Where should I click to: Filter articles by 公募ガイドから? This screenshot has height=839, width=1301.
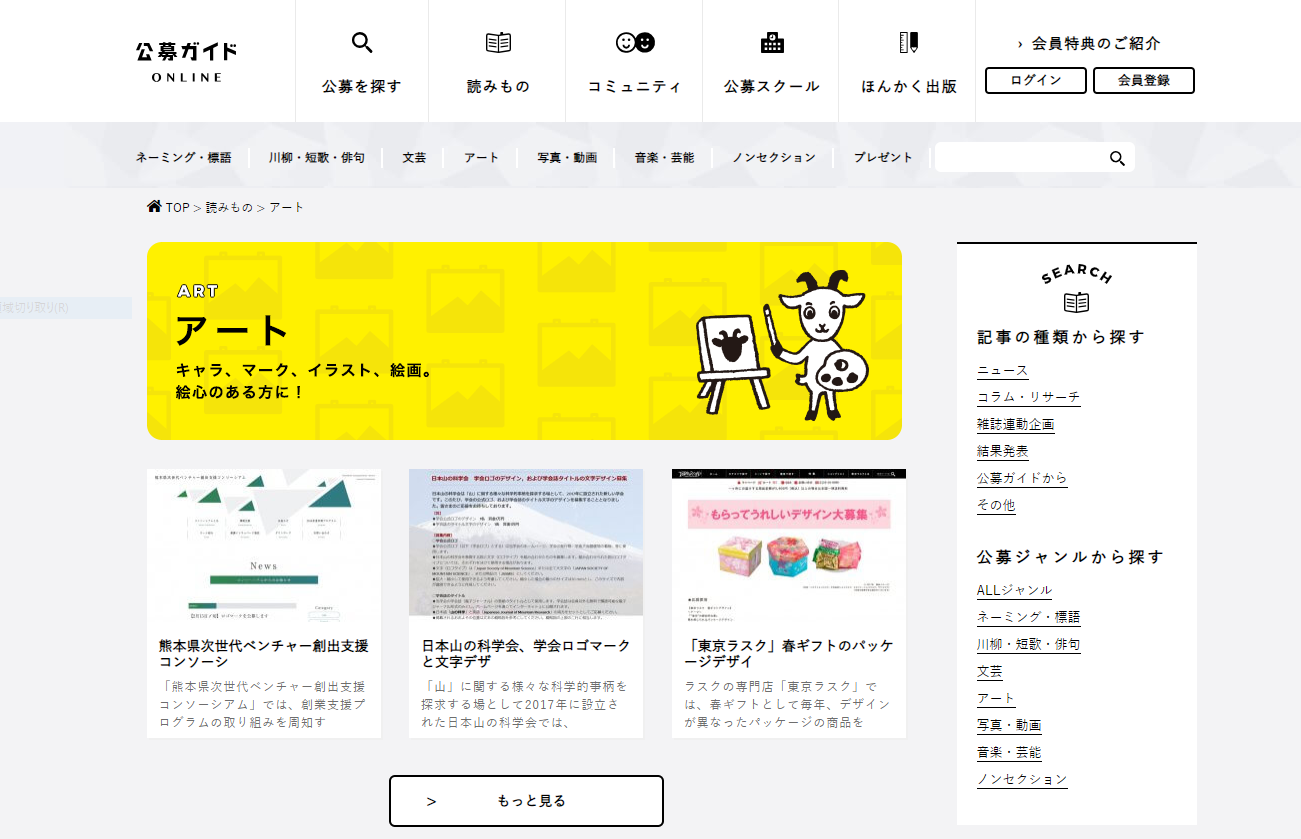point(1022,478)
